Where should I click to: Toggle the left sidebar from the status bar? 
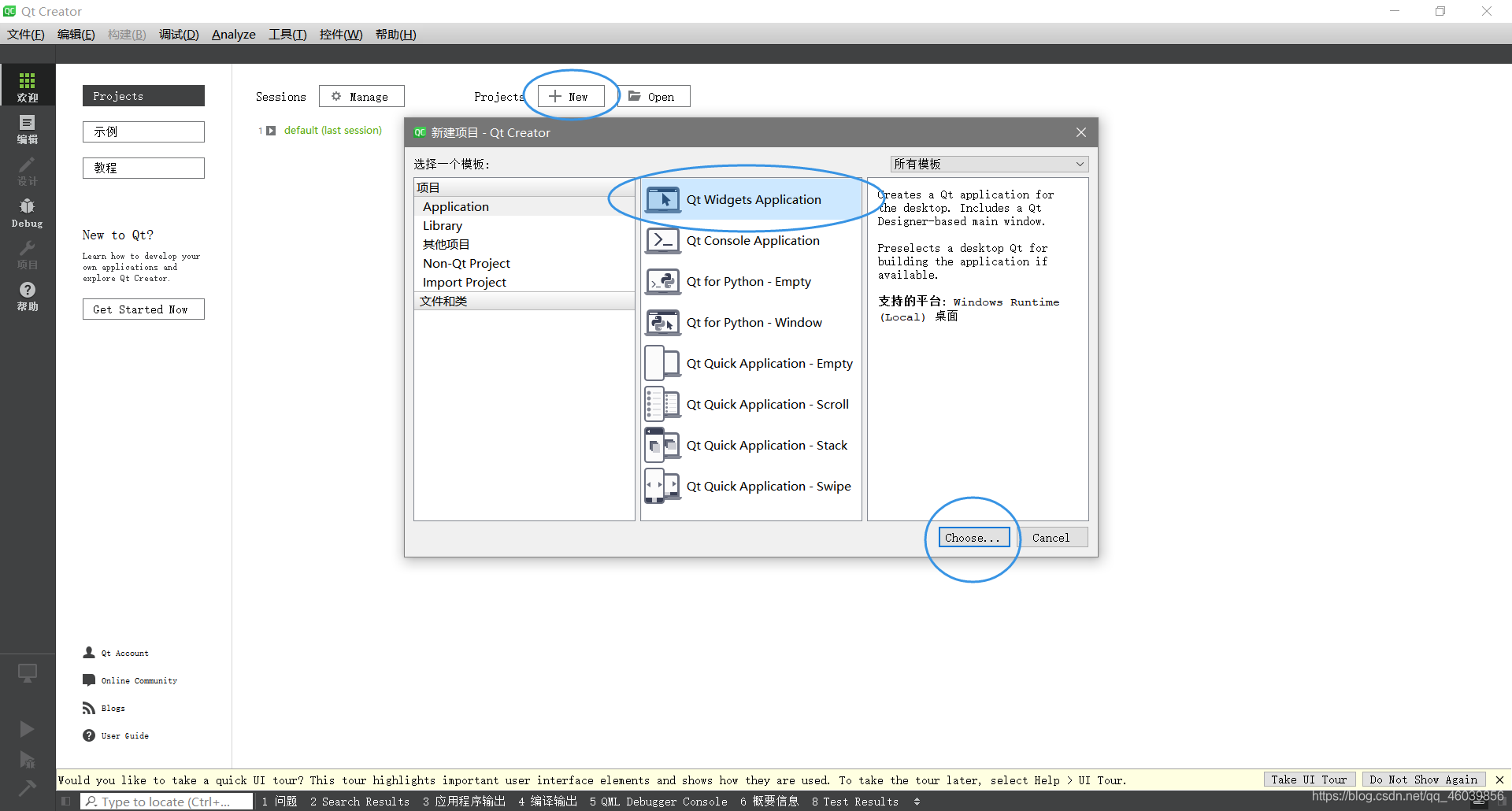[66, 802]
